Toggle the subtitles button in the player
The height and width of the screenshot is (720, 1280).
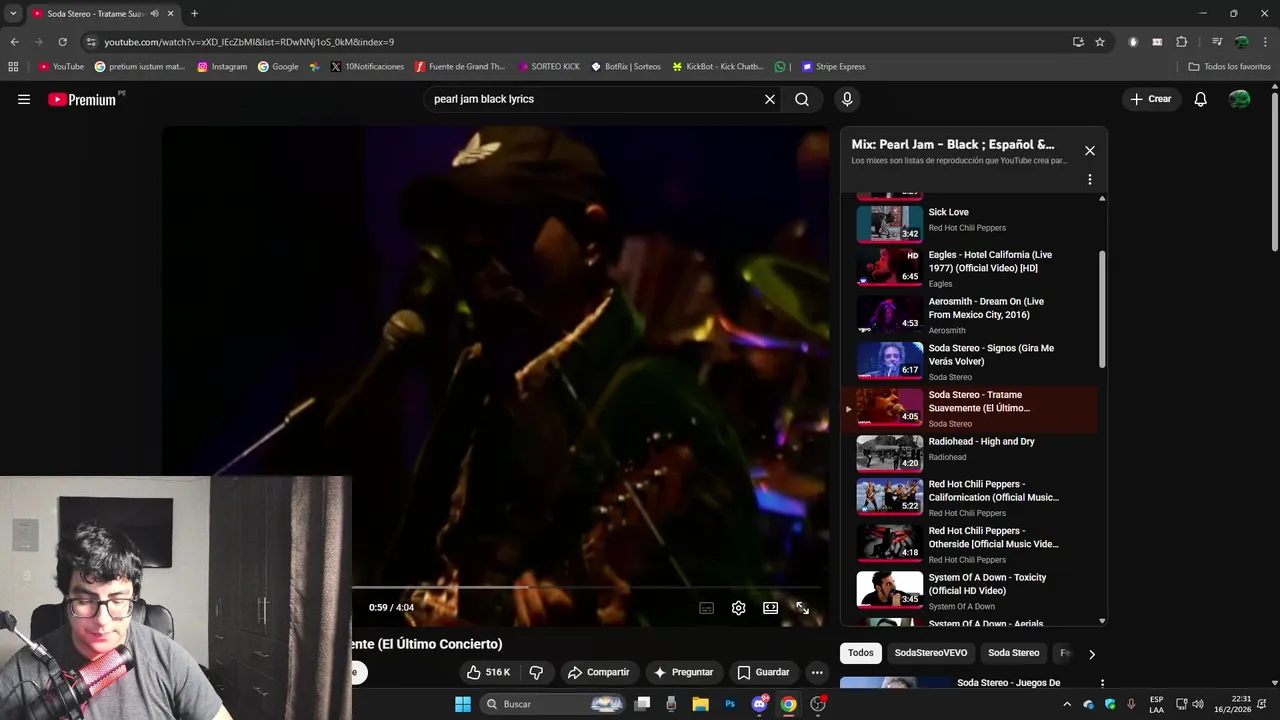706,608
